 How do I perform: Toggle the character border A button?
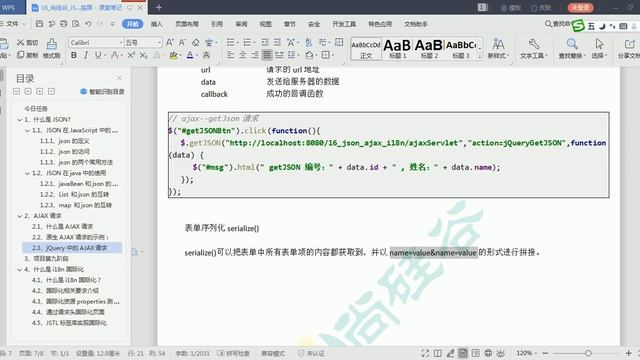[x=207, y=55]
